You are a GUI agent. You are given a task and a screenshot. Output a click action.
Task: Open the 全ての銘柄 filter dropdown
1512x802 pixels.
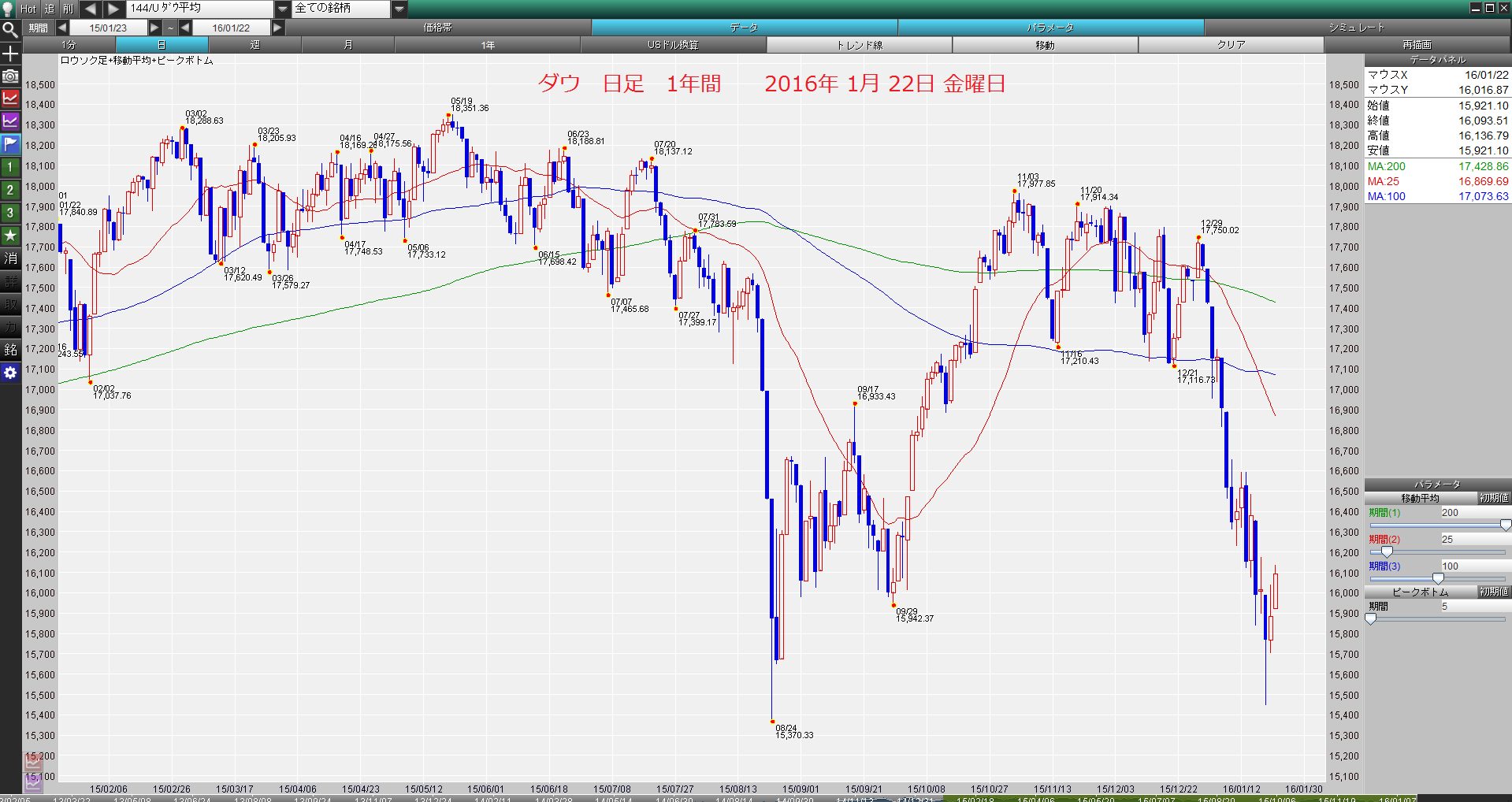tap(399, 9)
